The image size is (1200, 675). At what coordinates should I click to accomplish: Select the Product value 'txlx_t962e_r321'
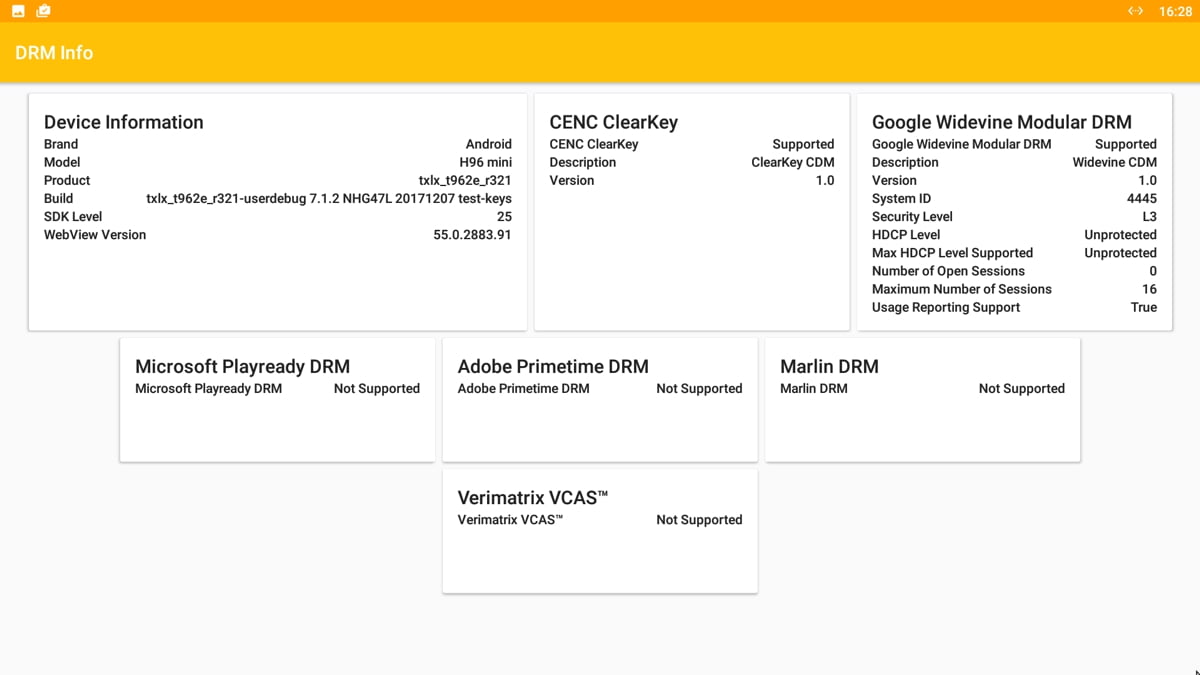click(465, 180)
